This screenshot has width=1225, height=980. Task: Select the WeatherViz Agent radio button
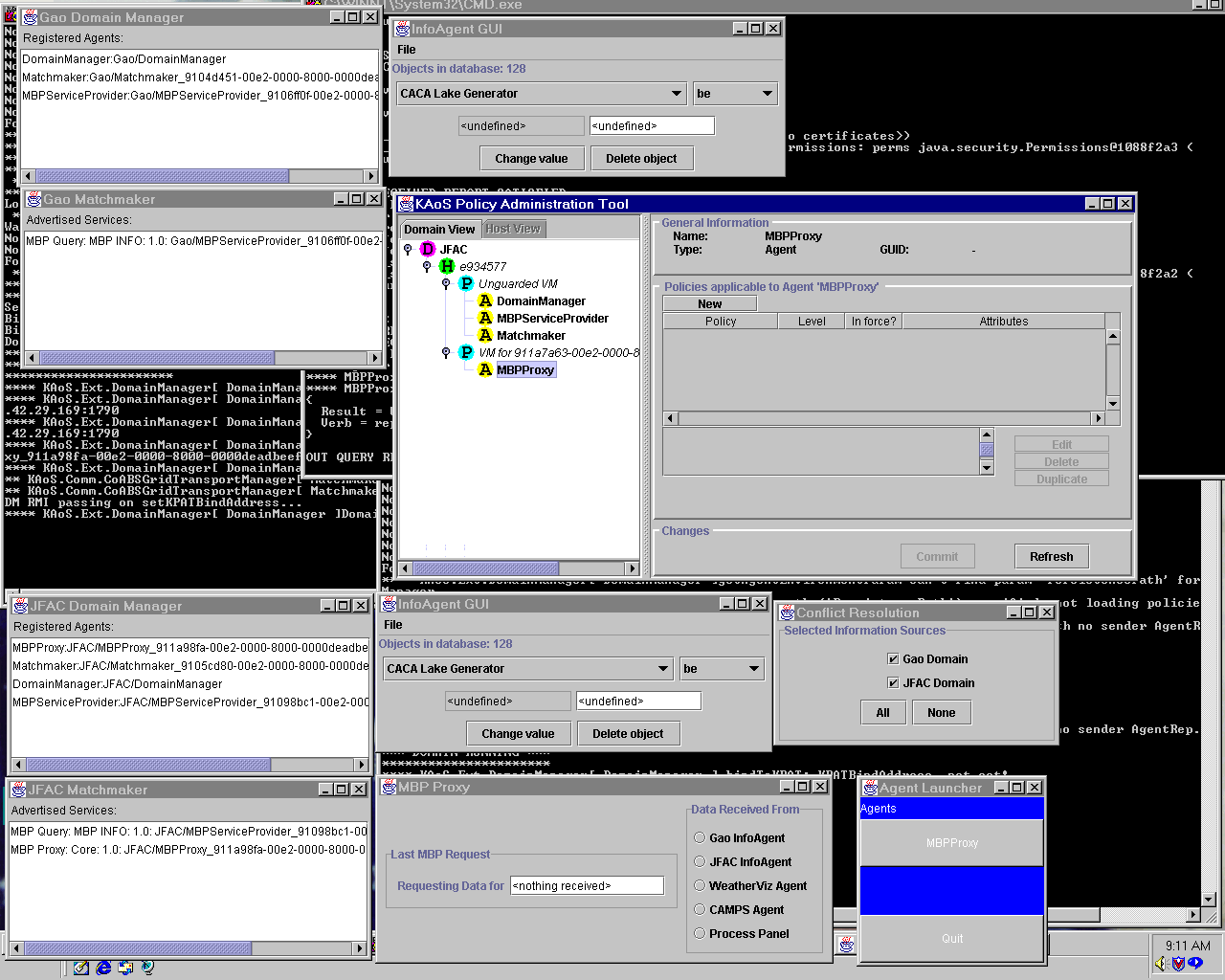(700, 885)
